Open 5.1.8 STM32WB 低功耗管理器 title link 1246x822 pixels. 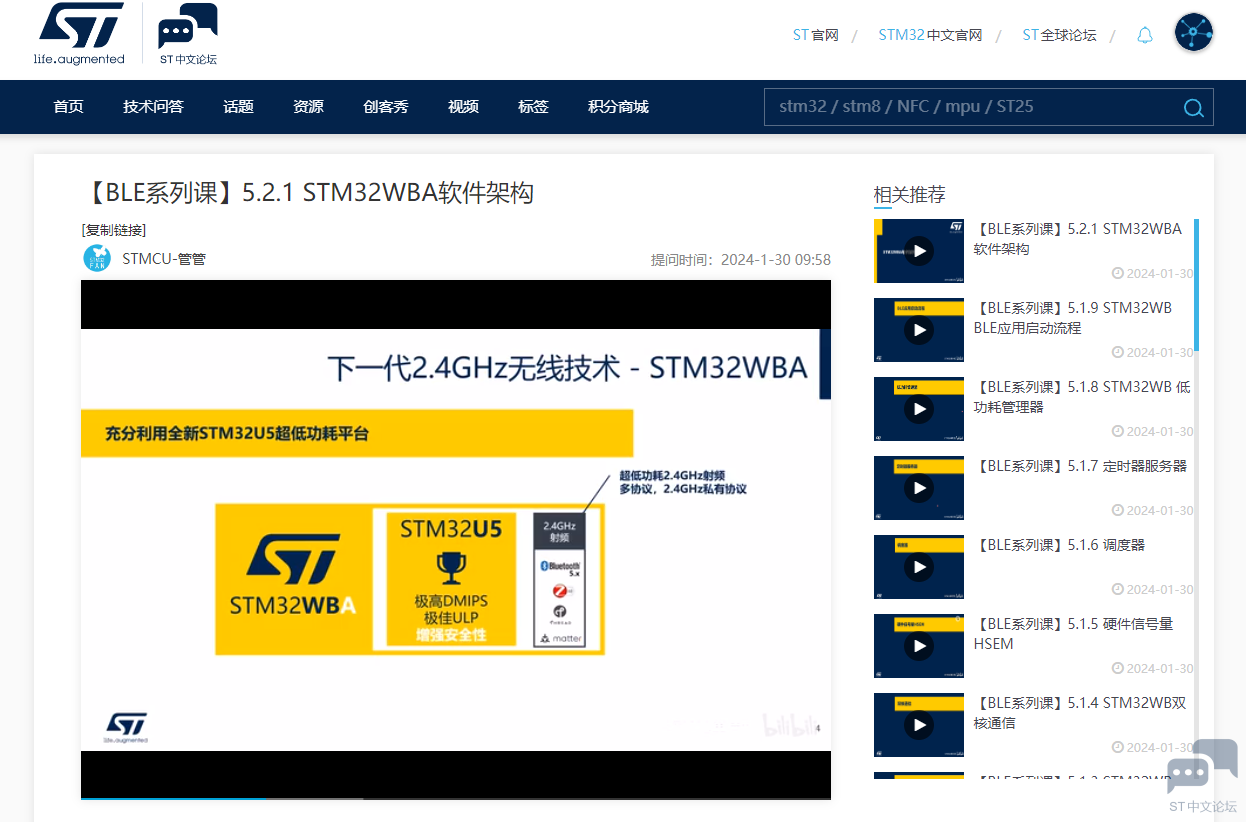(x=1082, y=397)
